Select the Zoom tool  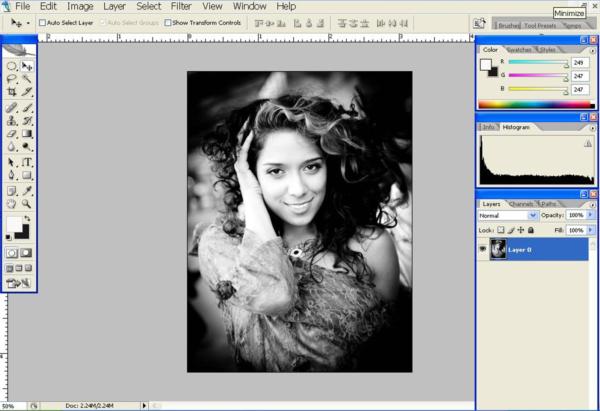coord(26,204)
